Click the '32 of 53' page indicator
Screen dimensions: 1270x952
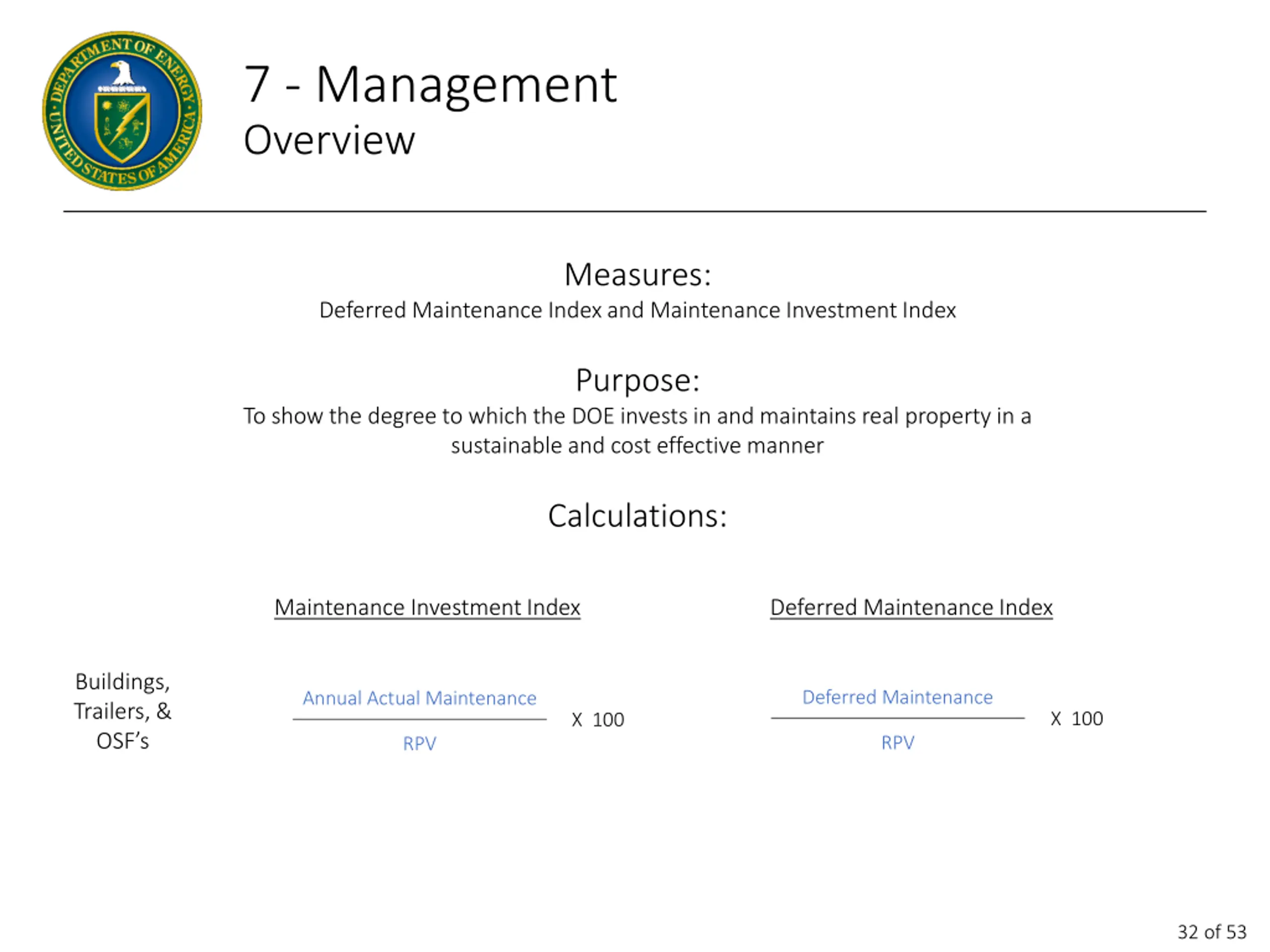coord(1211,931)
